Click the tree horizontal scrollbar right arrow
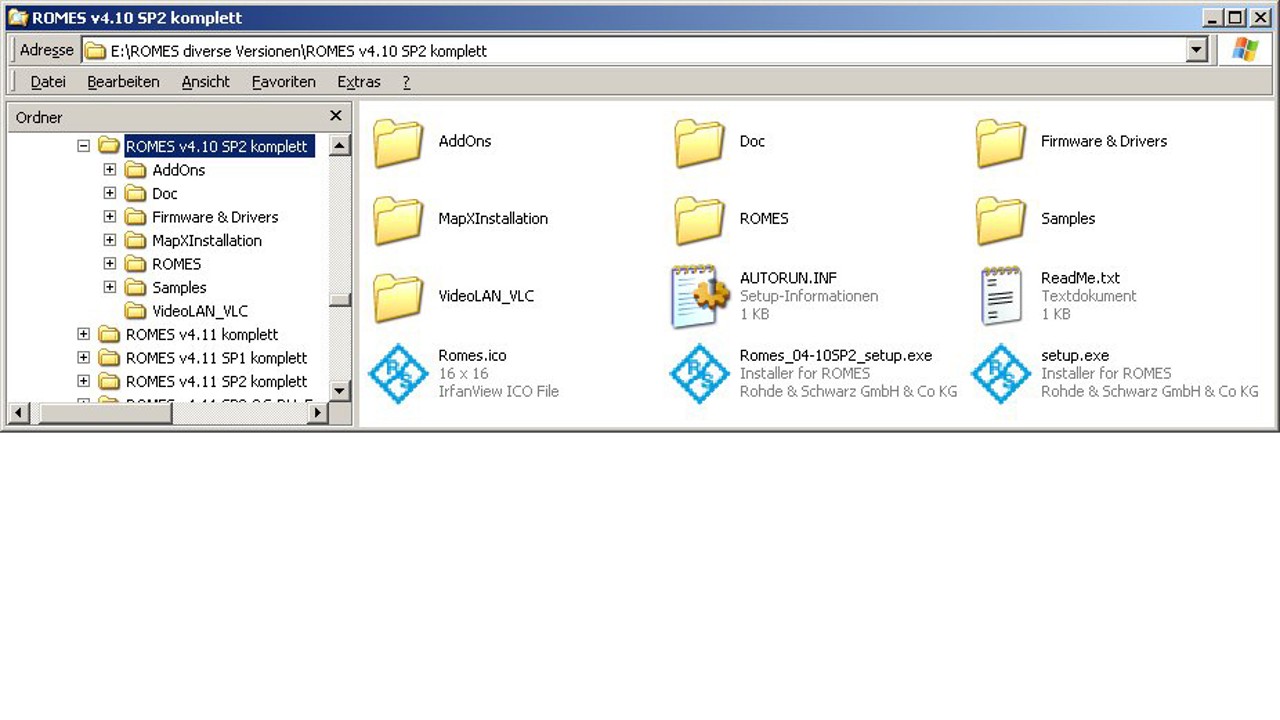 318,412
